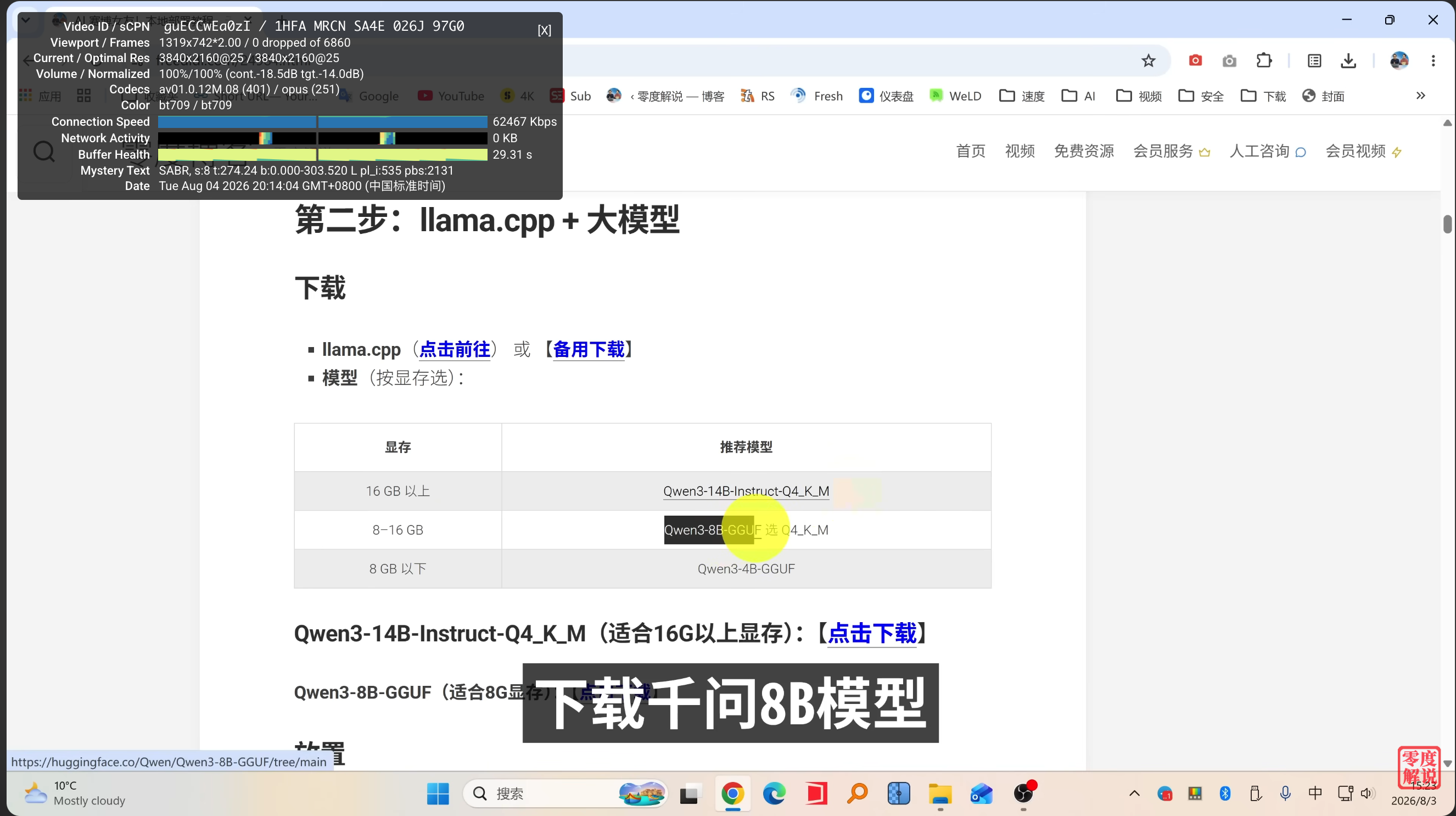The width and height of the screenshot is (1456, 816).
Task: Click the page vertical scrollbar thumb
Action: [x=1447, y=224]
